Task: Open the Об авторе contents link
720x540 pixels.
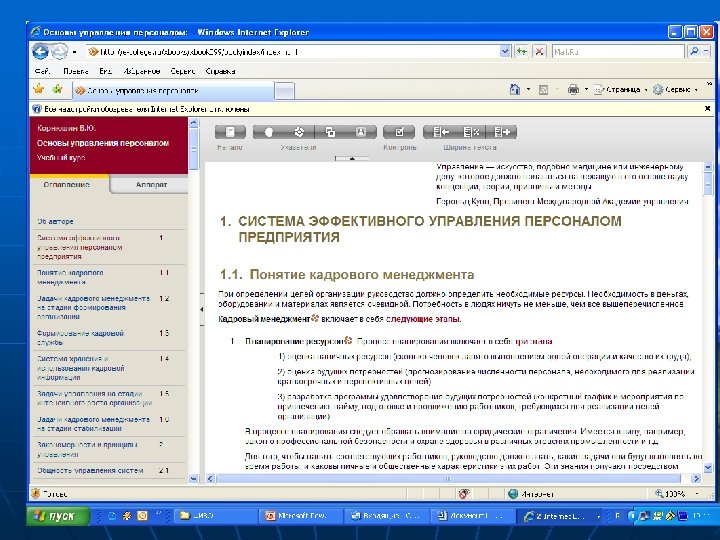Action: click(55, 221)
